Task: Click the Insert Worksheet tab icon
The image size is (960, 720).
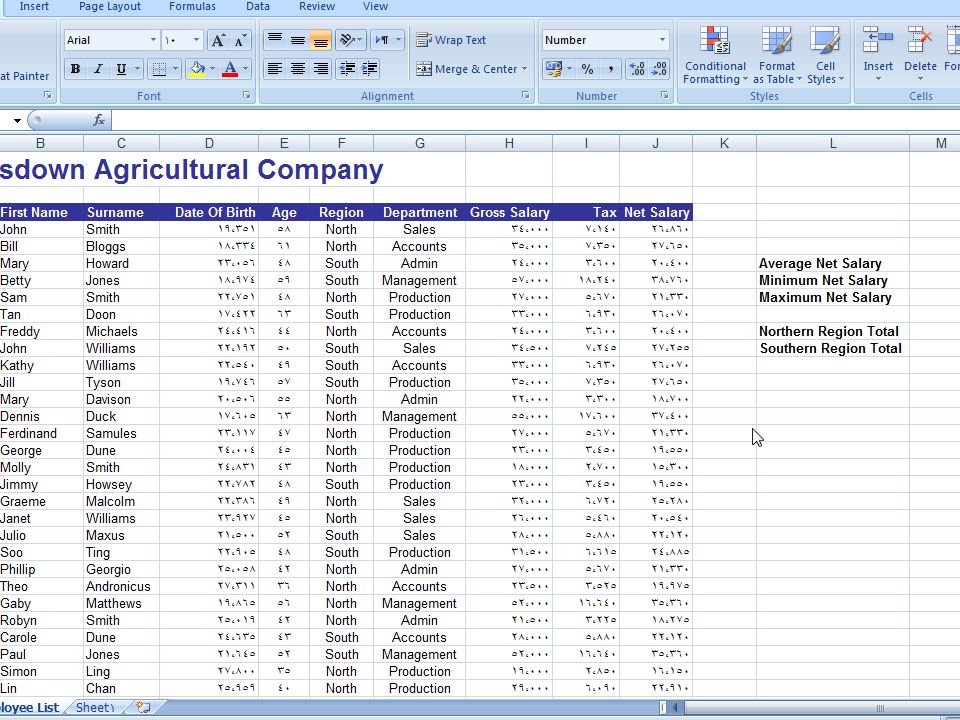Action: tap(143, 708)
